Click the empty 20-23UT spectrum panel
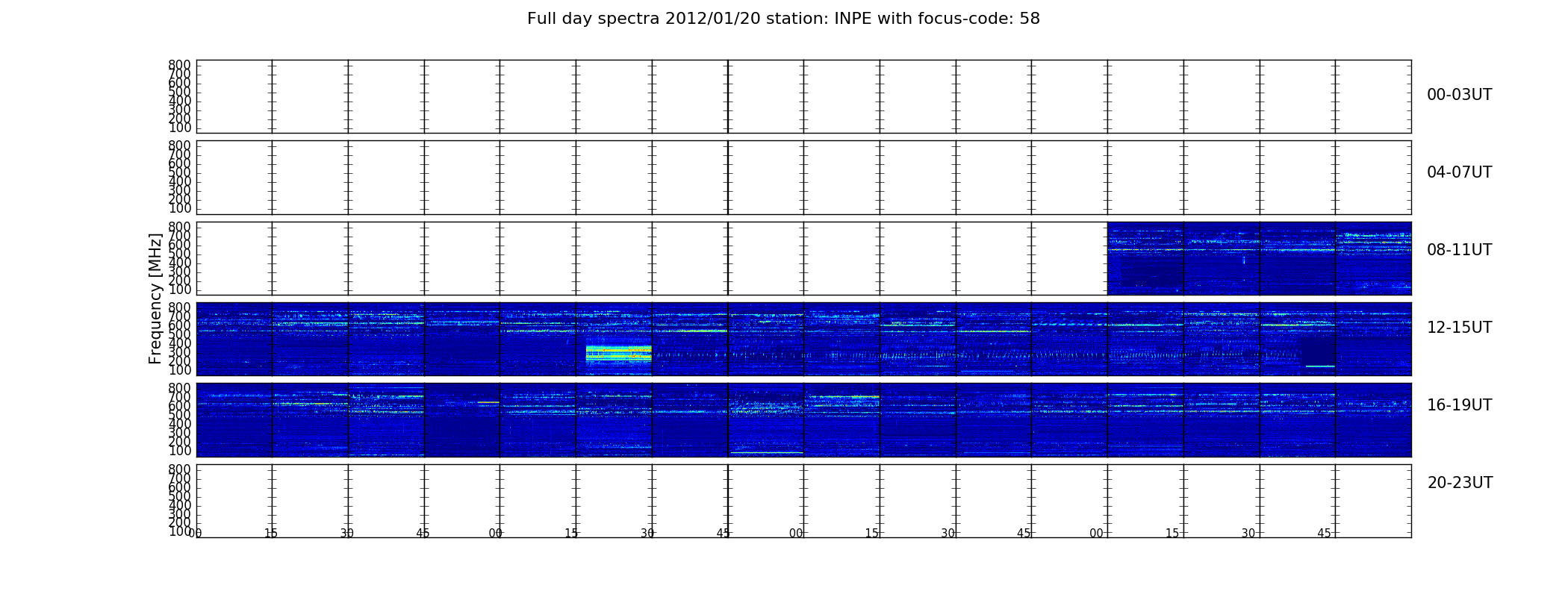Viewport: 1568px width, 597px height. (x=803, y=501)
